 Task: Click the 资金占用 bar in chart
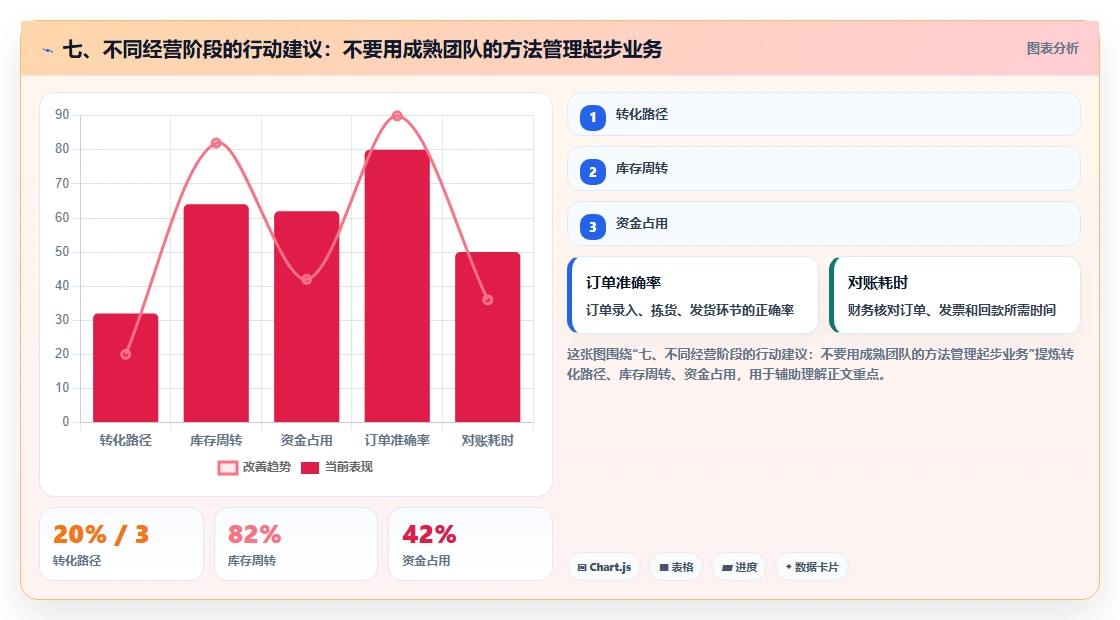click(306, 316)
